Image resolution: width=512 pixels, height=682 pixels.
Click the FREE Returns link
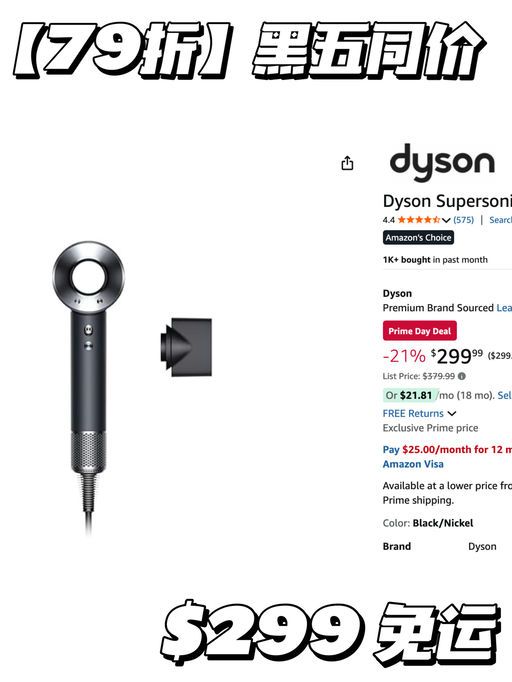413,413
